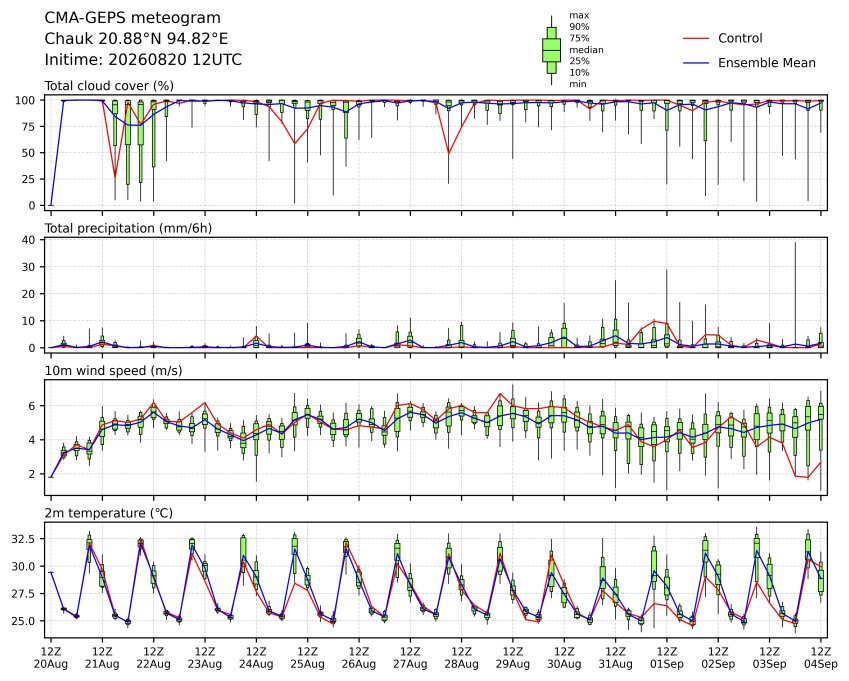Click the Chauk location coordinates text

click(136, 39)
